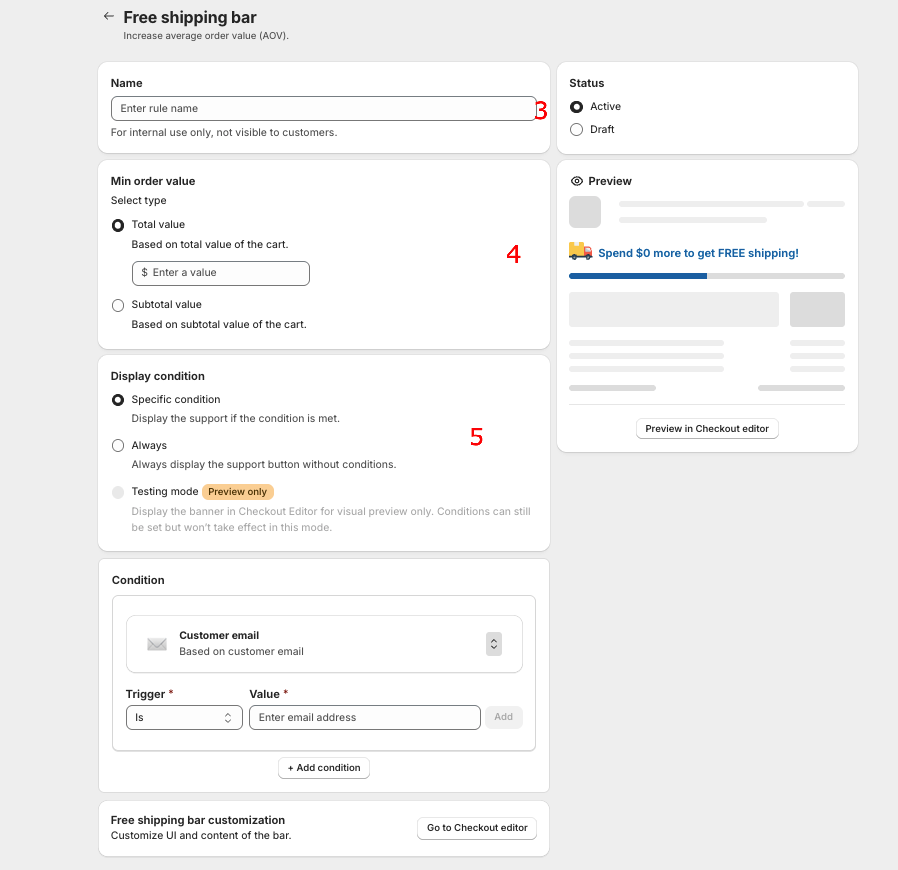Click the Customer email condition card
This screenshot has width=898, height=870.
[324, 644]
